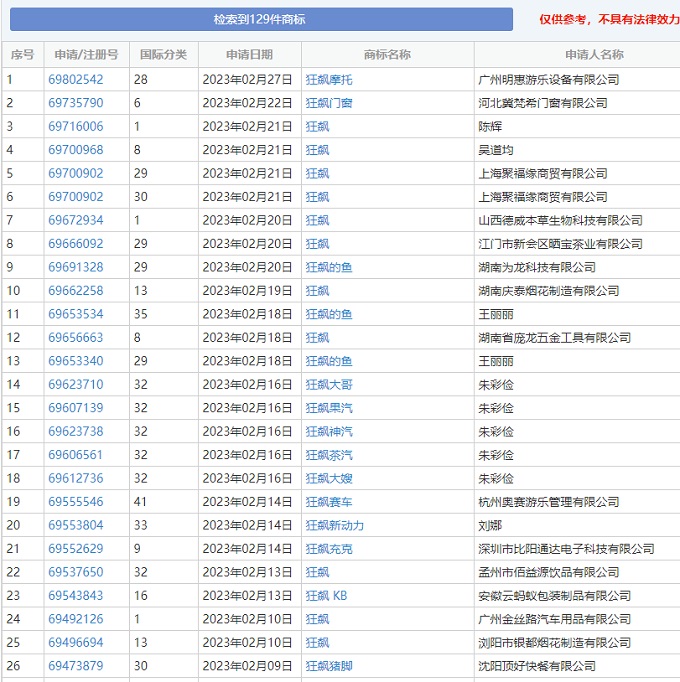Open trademark 狂飙猪脚

click(x=329, y=667)
